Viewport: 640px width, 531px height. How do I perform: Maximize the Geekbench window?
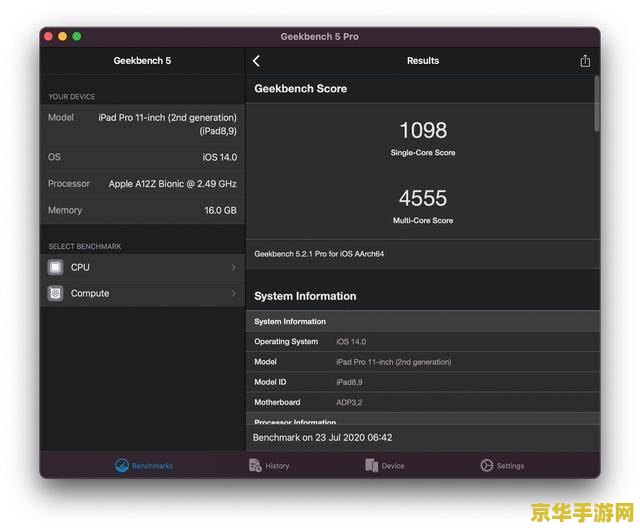tap(77, 36)
